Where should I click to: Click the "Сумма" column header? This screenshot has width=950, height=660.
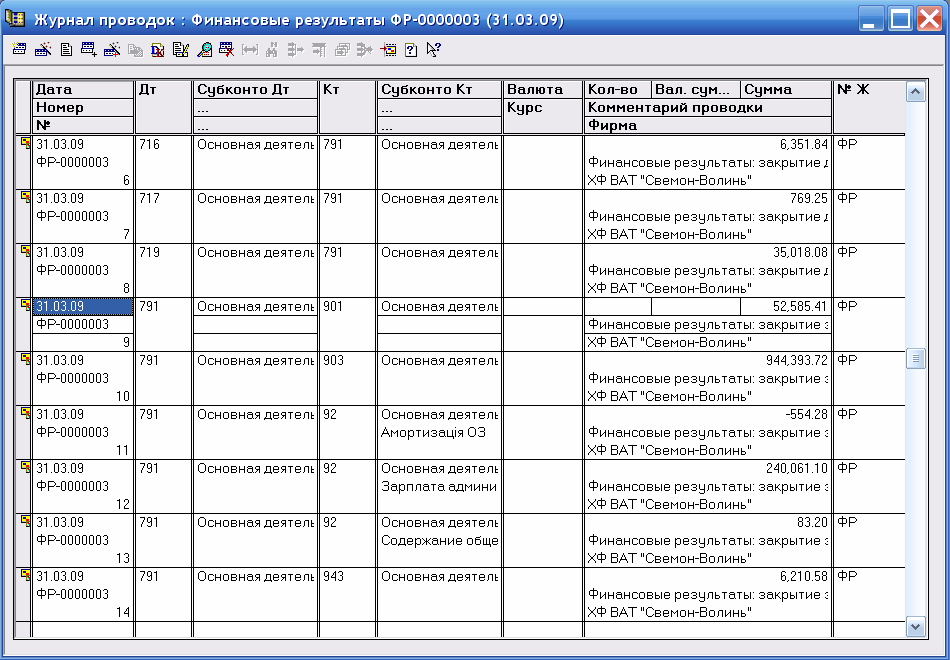point(785,89)
